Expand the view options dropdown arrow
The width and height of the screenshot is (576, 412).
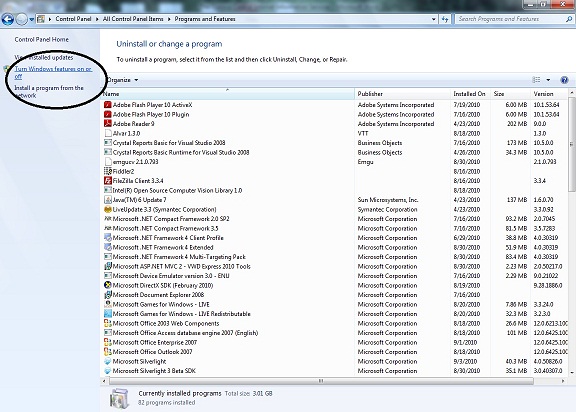pyautogui.click(x=548, y=80)
